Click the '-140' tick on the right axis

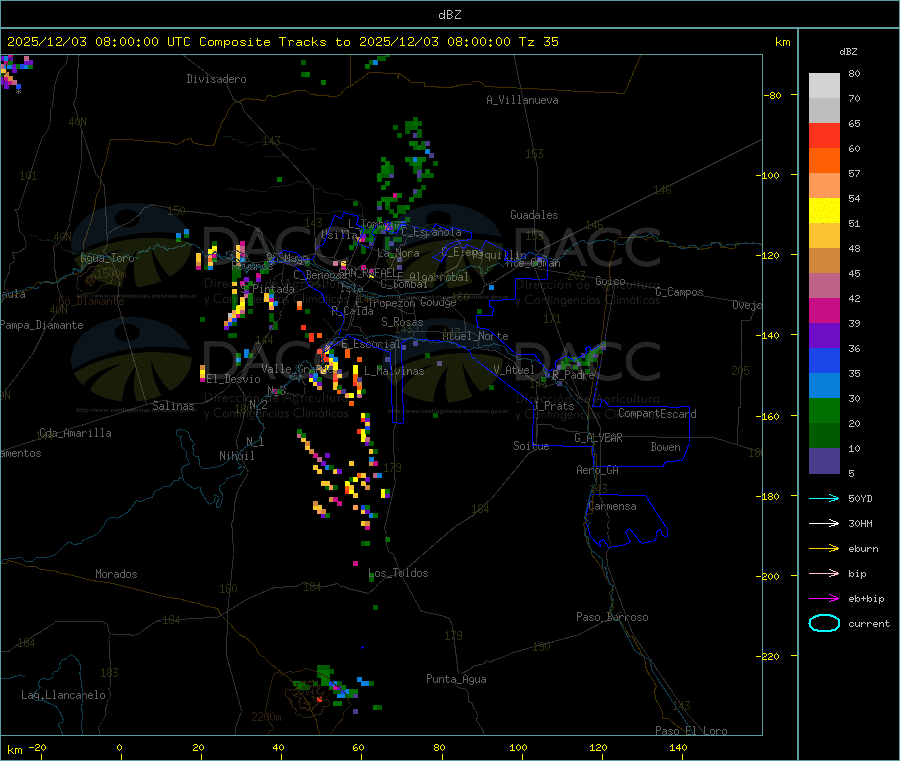(x=770, y=335)
